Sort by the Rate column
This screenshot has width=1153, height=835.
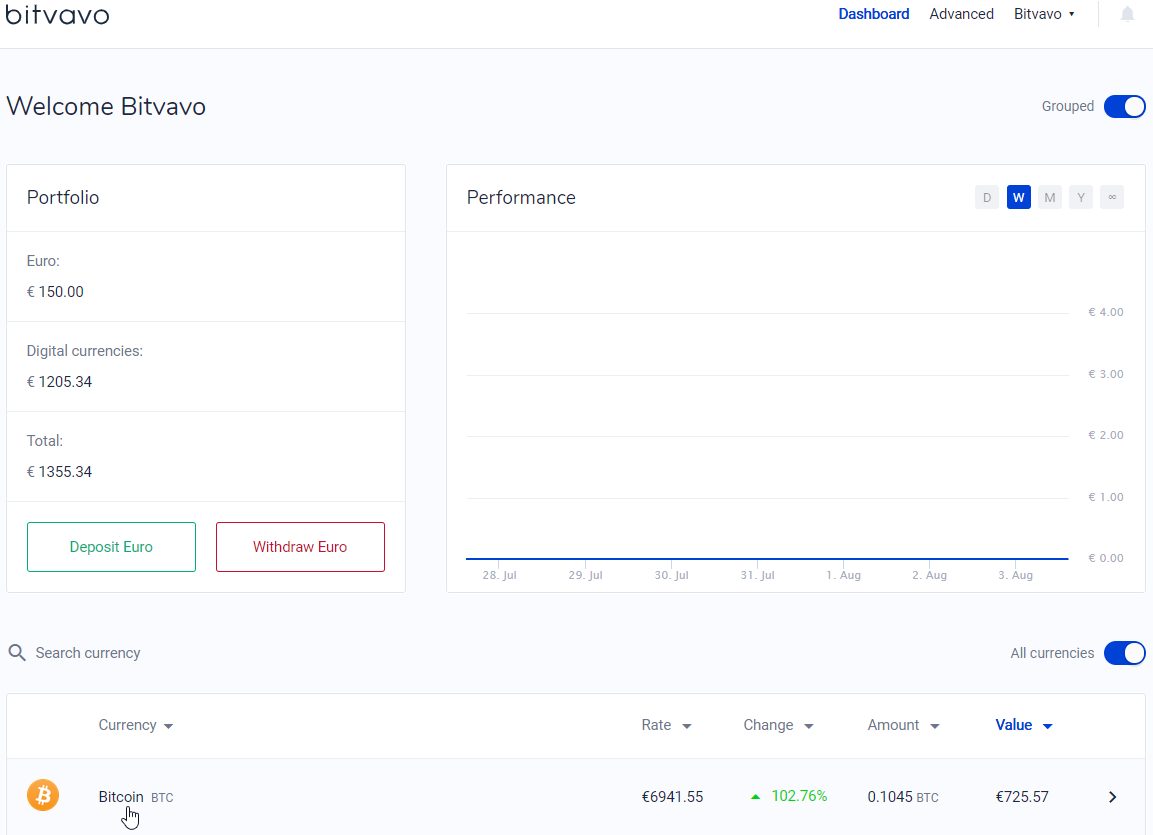666,725
